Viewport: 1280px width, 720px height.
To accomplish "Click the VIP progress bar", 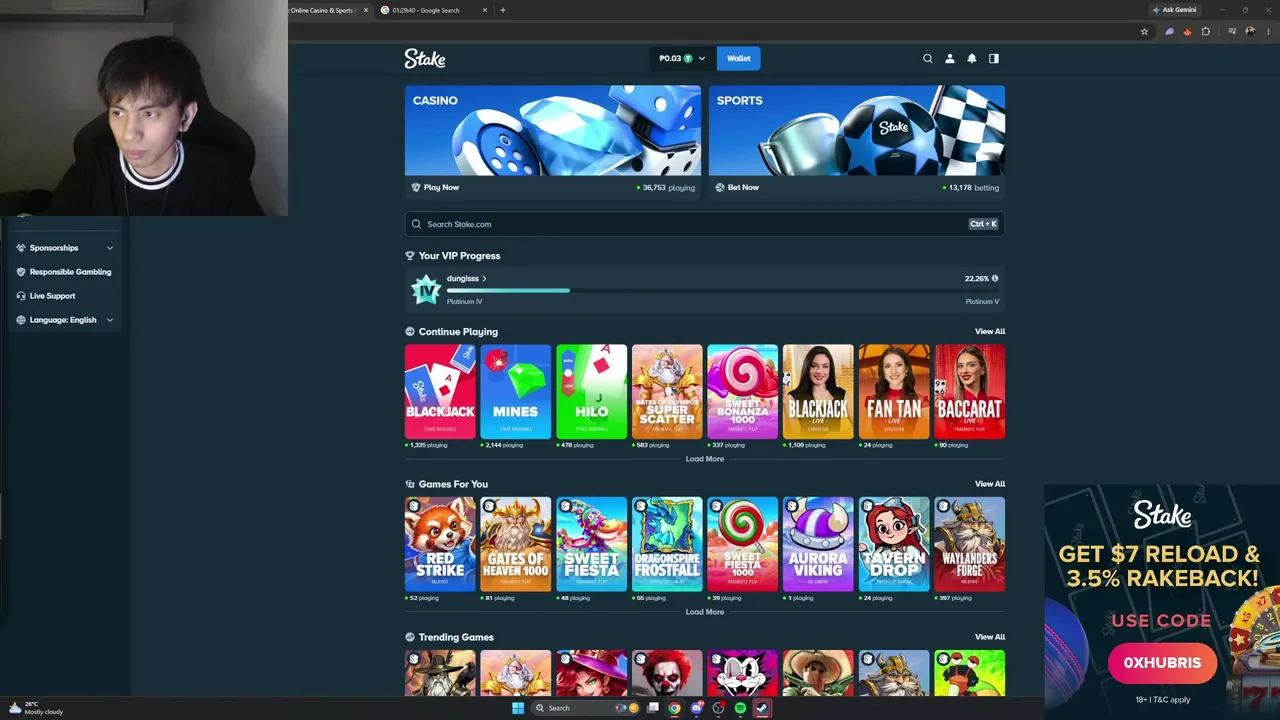I will [720, 290].
